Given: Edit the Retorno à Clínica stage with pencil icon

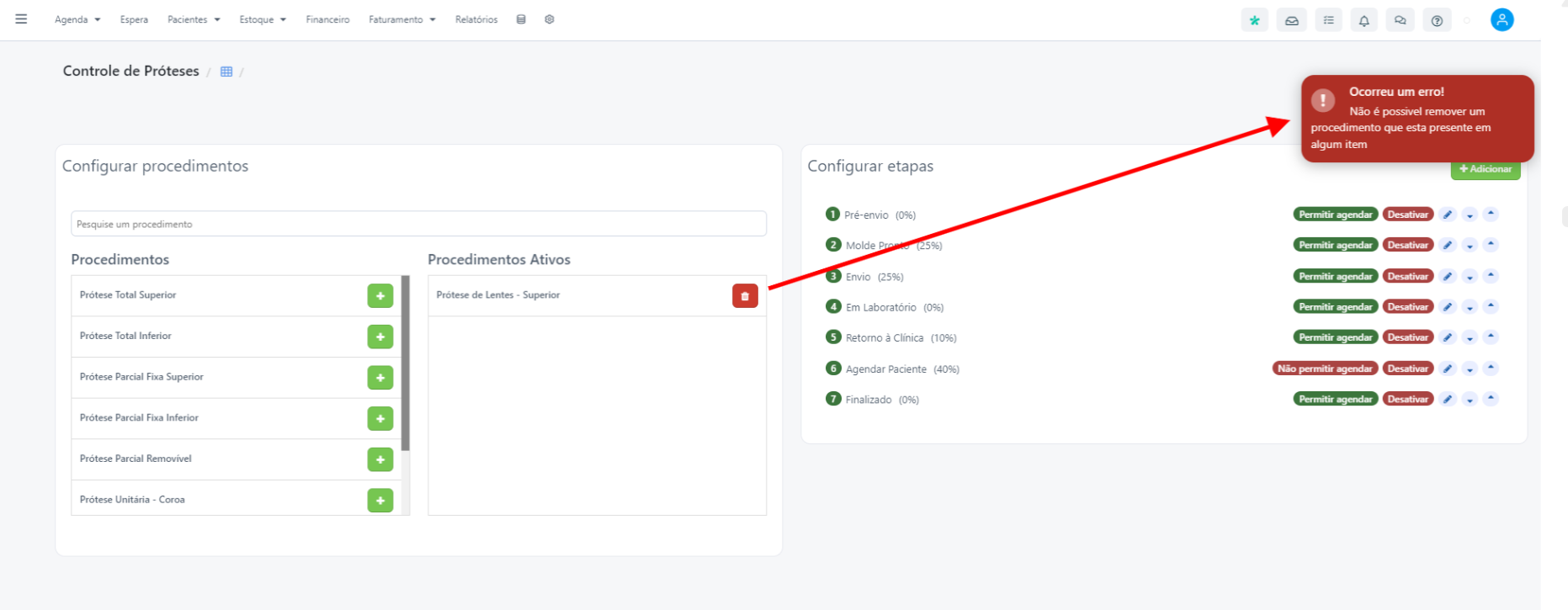Looking at the screenshot, I should pyautogui.click(x=1448, y=337).
